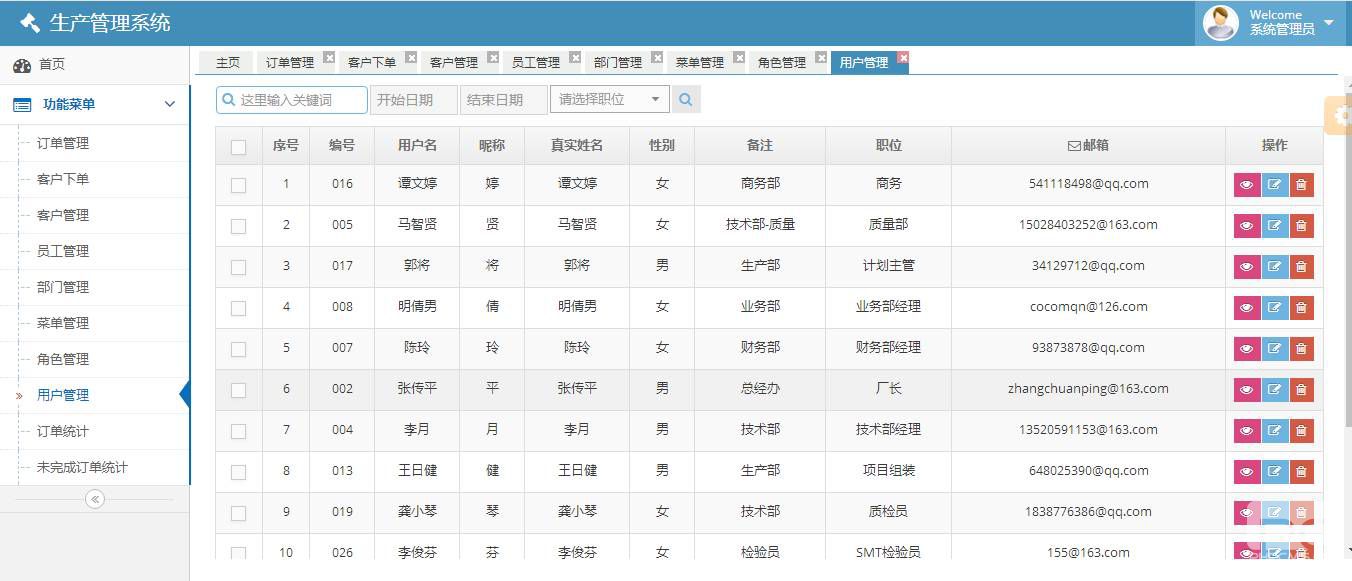Delete the 张传平 user entry

(1301, 390)
